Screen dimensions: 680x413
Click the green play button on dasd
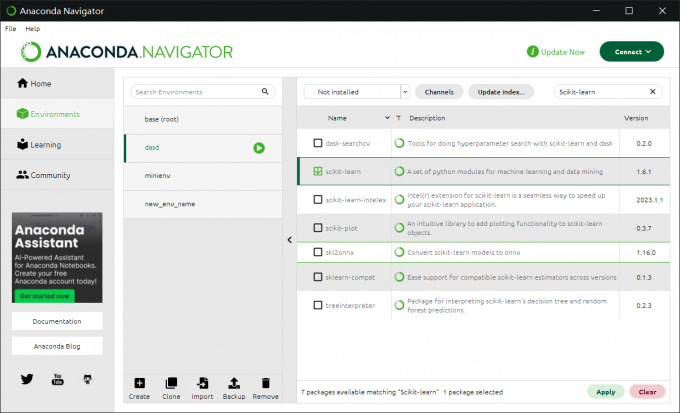[x=259, y=148]
